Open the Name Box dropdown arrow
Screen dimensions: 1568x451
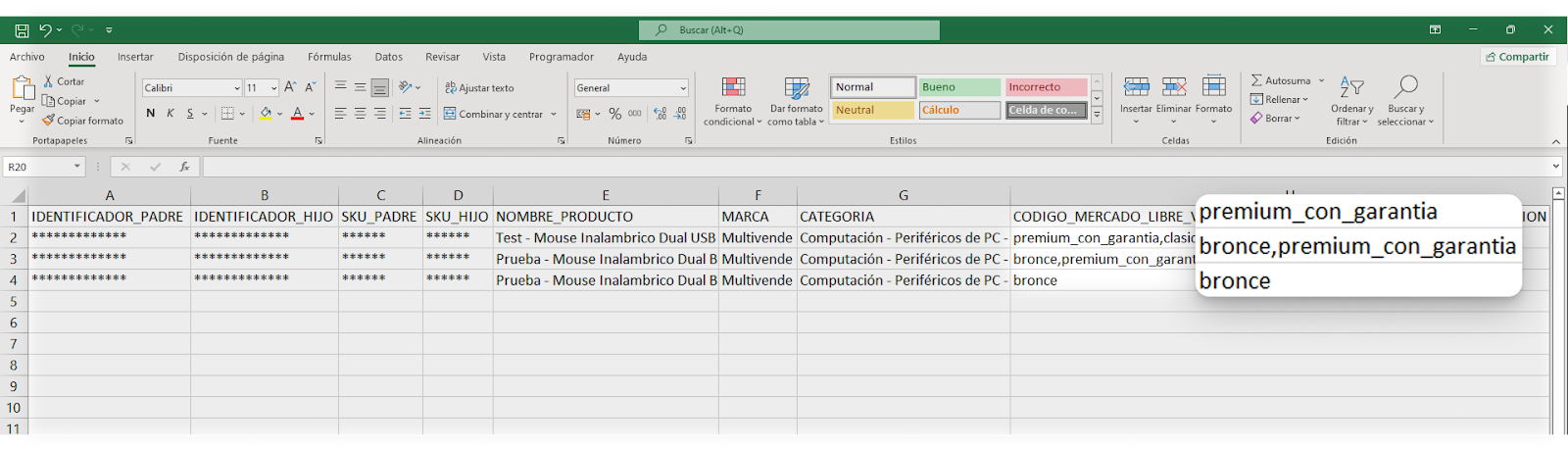tap(77, 167)
